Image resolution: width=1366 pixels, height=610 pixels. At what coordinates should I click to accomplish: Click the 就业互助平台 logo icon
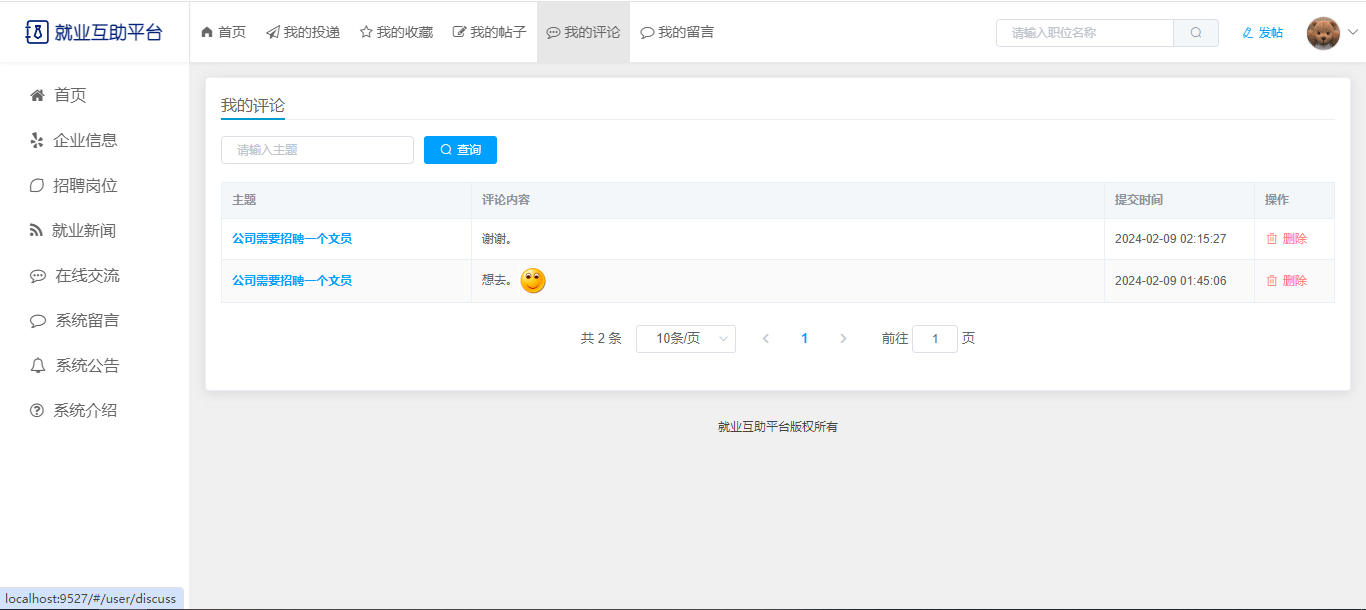[x=37, y=32]
